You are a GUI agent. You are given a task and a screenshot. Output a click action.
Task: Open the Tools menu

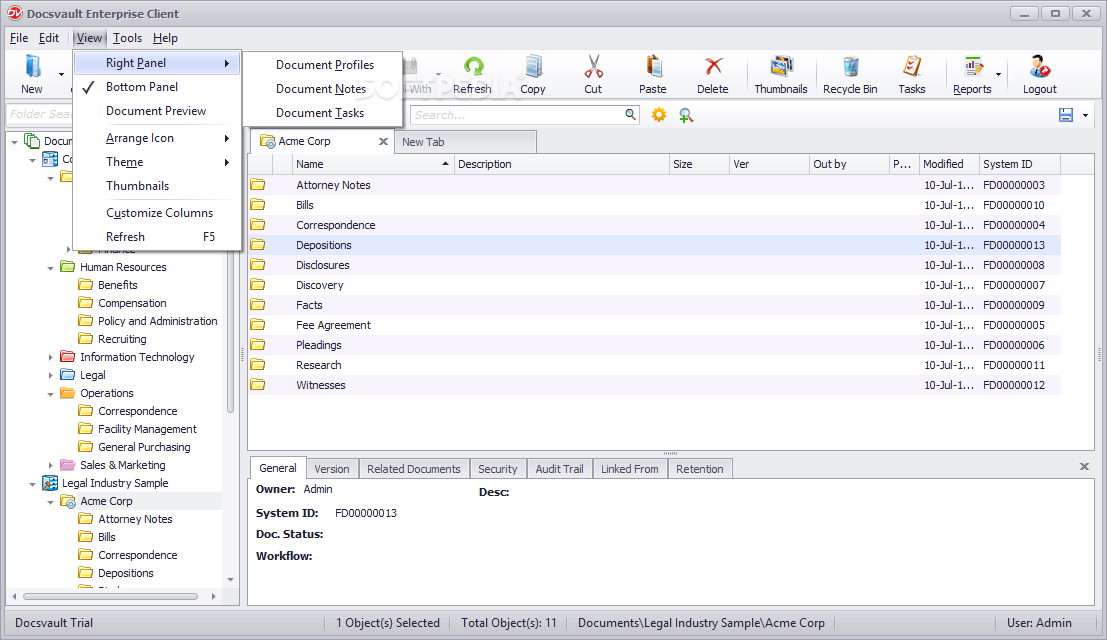[127, 38]
